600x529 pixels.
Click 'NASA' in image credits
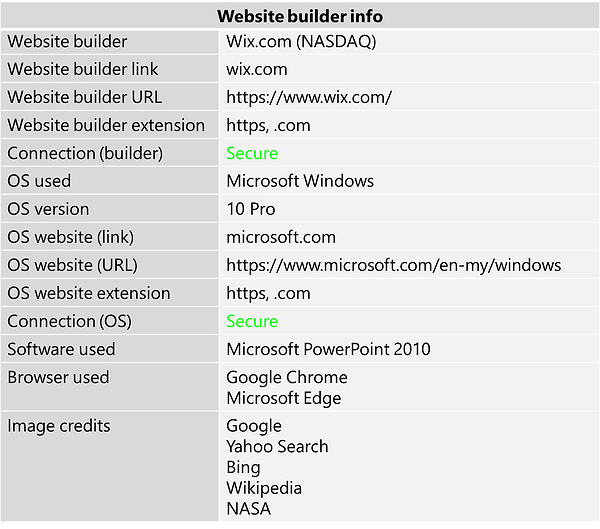point(248,509)
